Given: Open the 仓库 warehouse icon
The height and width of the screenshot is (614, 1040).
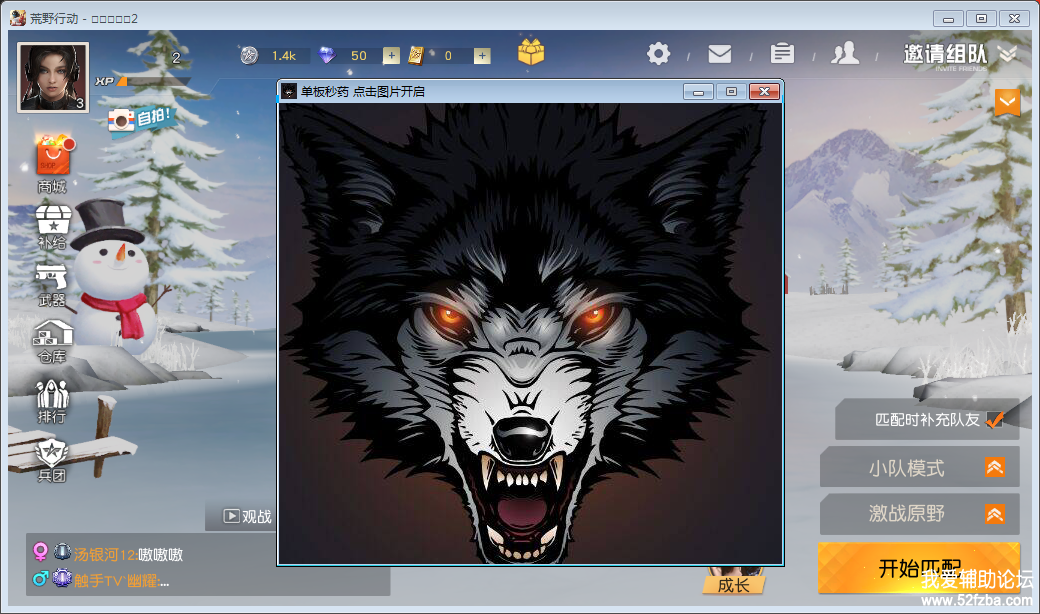Looking at the screenshot, I should 52,342.
